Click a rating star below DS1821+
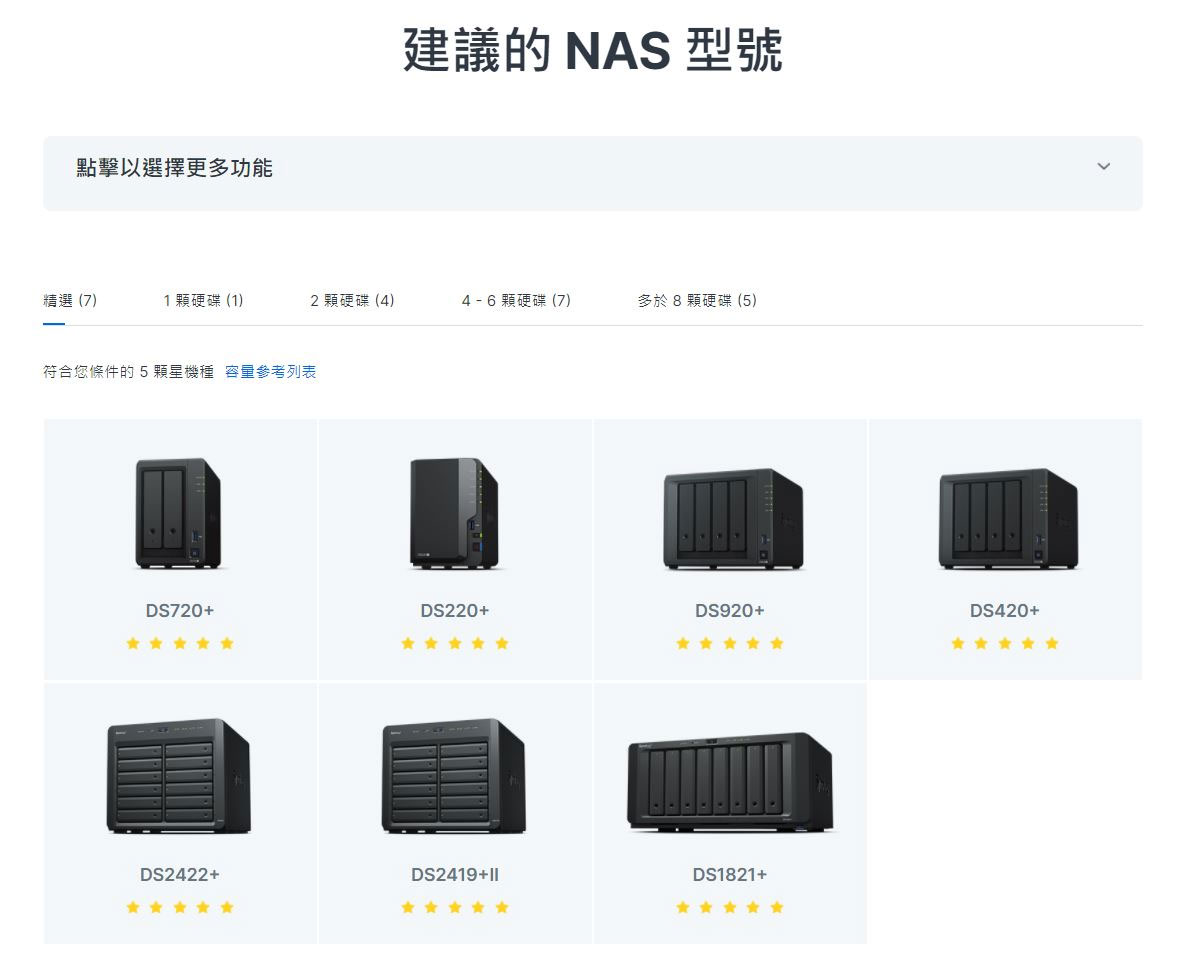1189x964 pixels. (x=730, y=907)
